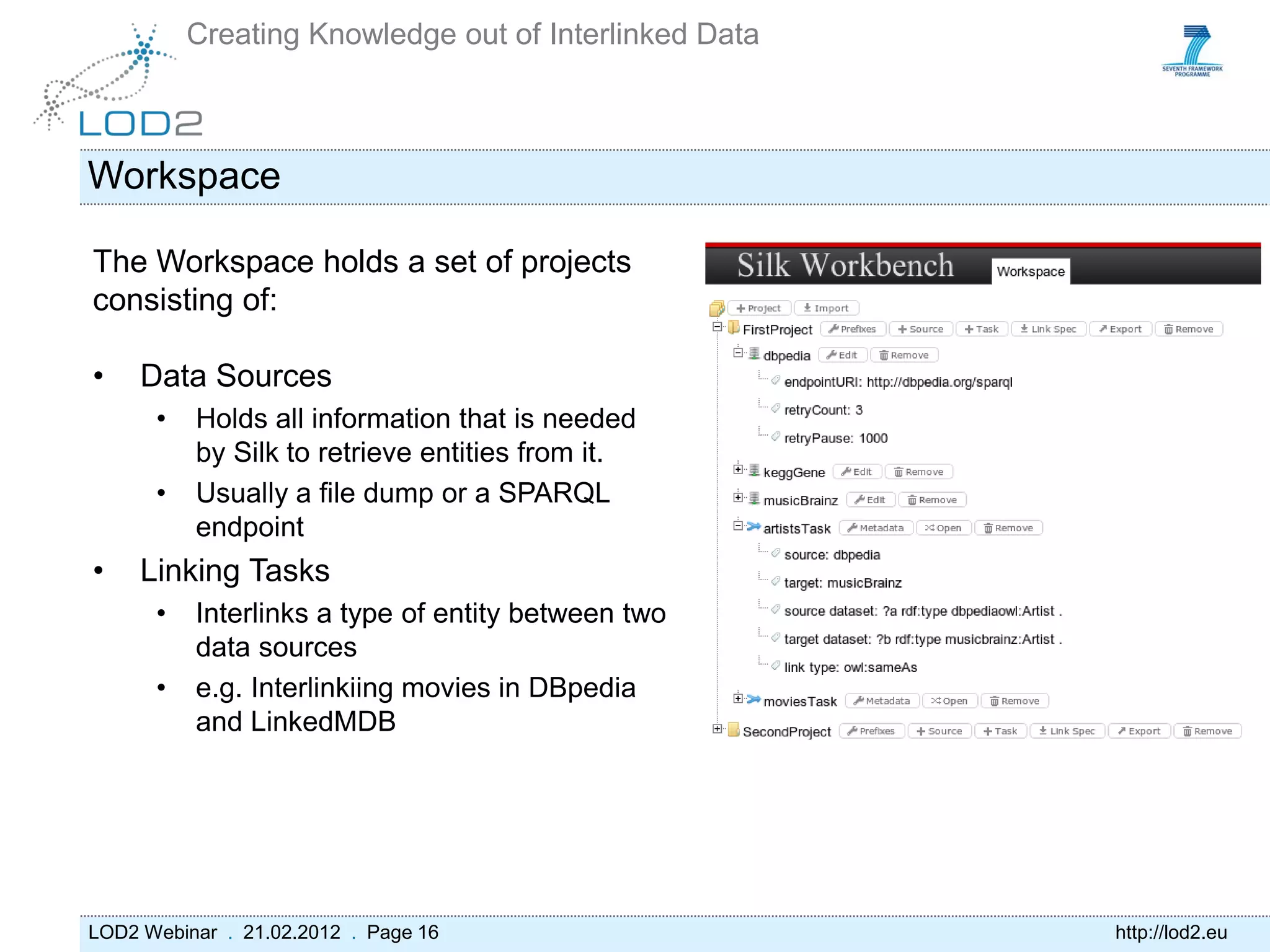Click the tag icon beside retryPause
This screenshot has width=1270, height=952.
(x=775, y=437)
